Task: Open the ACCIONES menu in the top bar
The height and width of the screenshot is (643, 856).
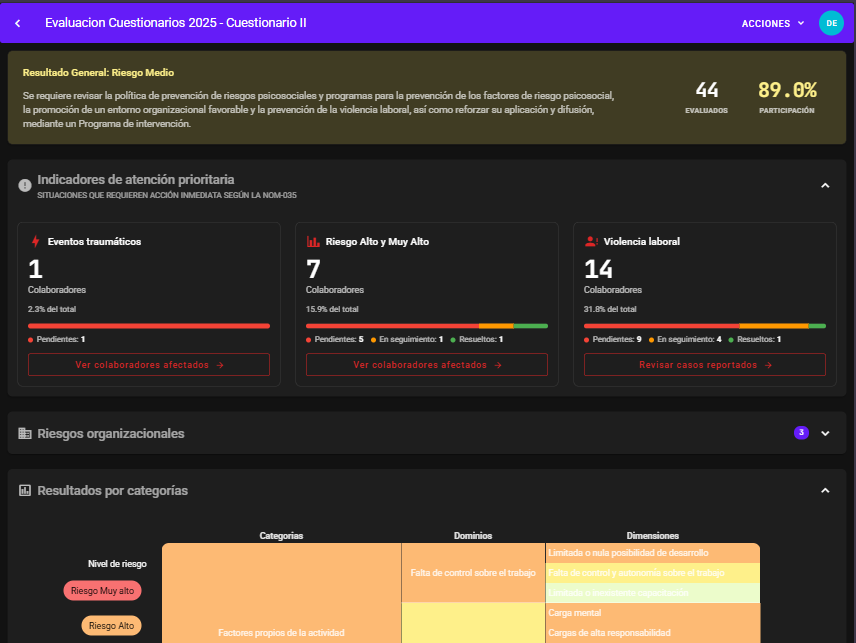Action: point(773,22)
